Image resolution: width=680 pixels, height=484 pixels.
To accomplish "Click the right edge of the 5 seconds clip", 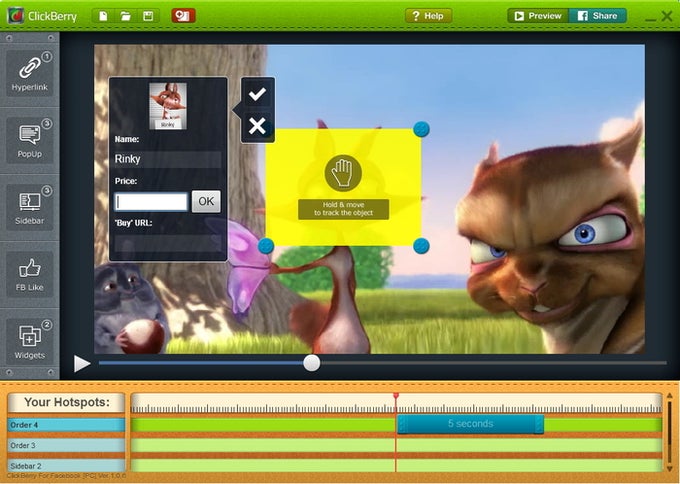I will coord(539,424).
